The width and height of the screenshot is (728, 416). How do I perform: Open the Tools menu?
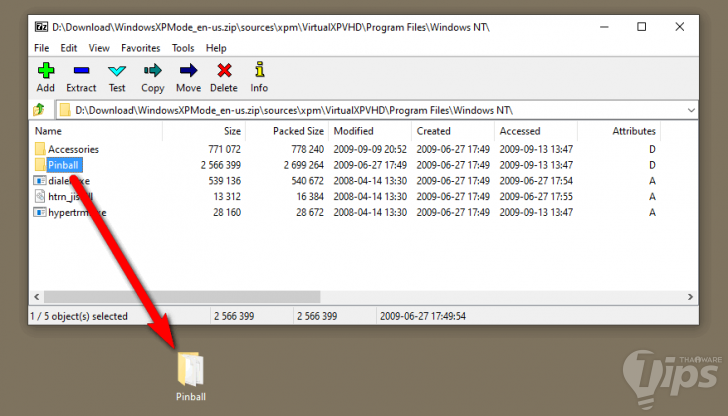(183, 48)
